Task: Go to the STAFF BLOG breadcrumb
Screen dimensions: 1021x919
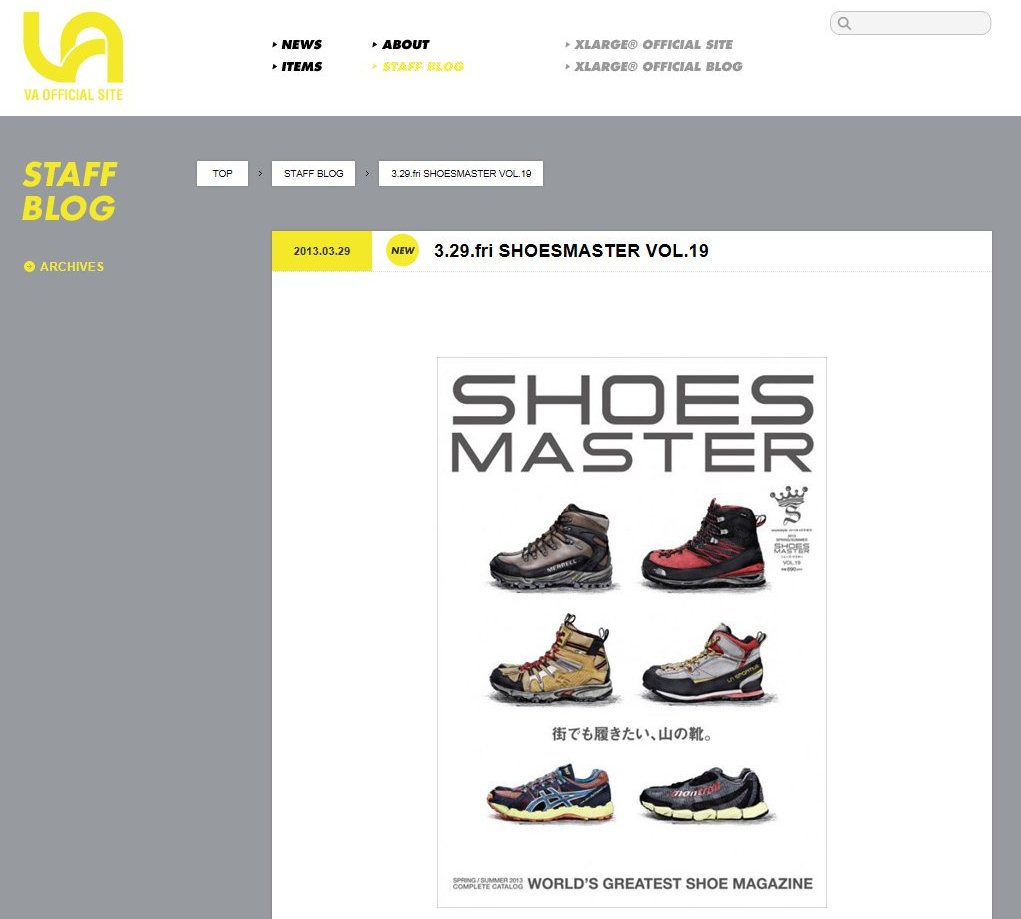Action: coord(313,173)
